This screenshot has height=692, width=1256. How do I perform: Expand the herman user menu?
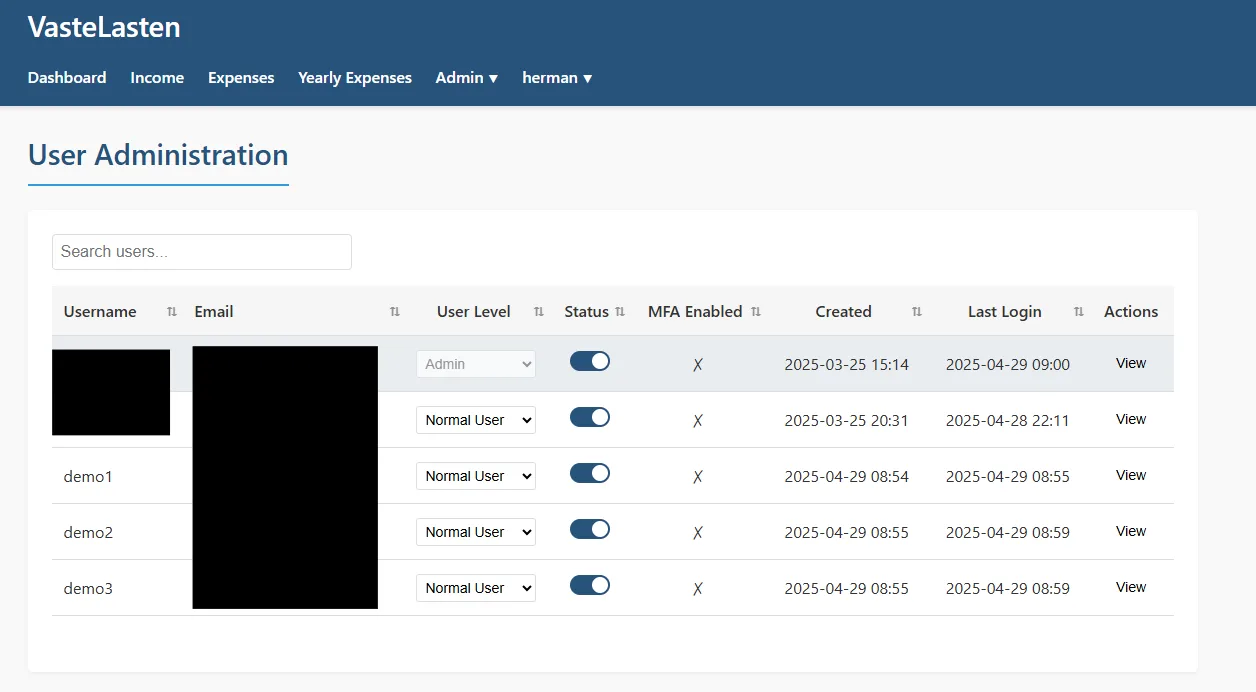pos(558,78)
